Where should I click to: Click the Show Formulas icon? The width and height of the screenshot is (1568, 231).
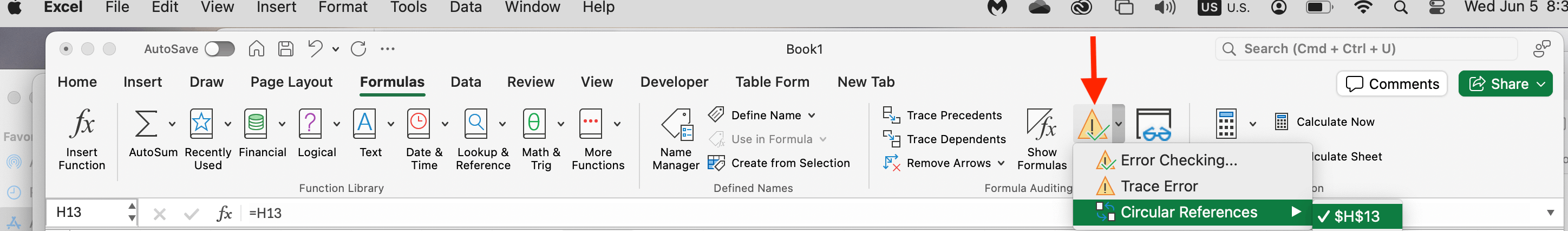[1041, 125]
